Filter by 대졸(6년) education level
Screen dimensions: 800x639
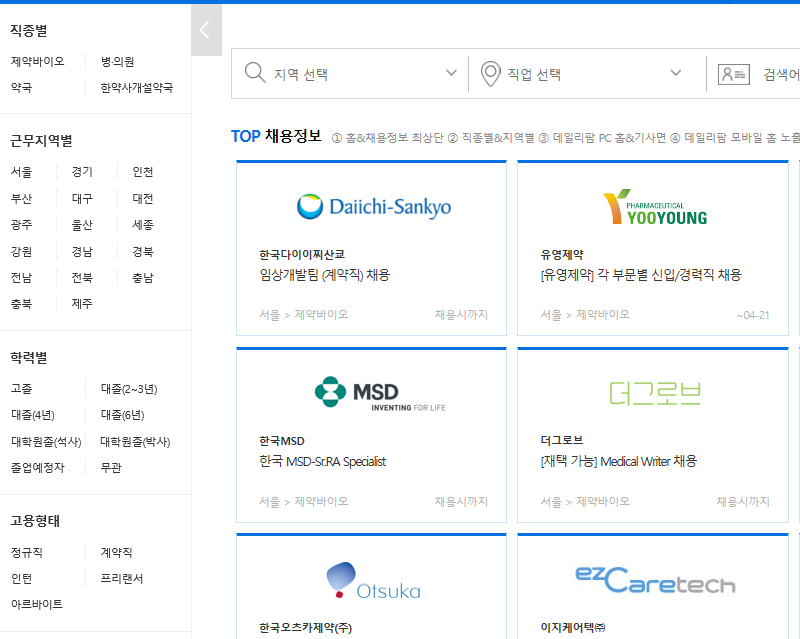coord(122,415)
